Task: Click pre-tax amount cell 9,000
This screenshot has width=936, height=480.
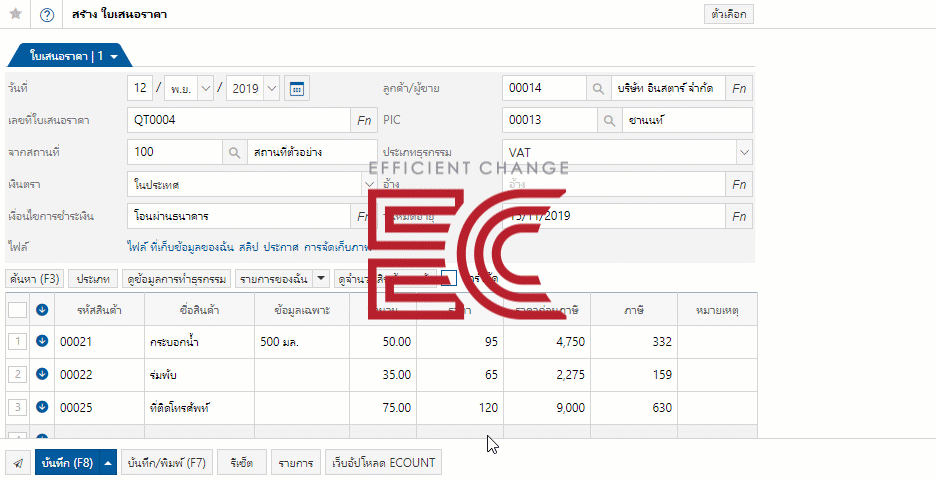Action: point(547,408)
